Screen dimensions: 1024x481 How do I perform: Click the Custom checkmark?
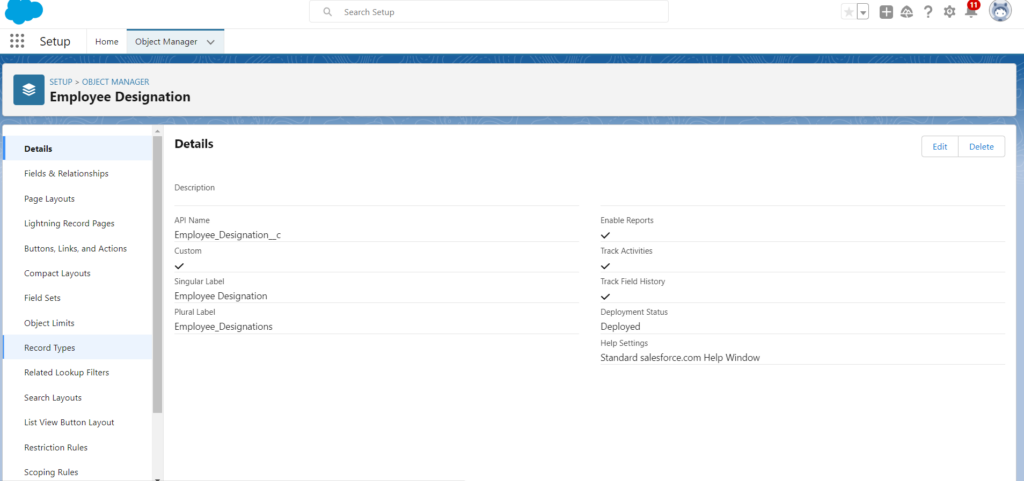click(x=180, y=266)
